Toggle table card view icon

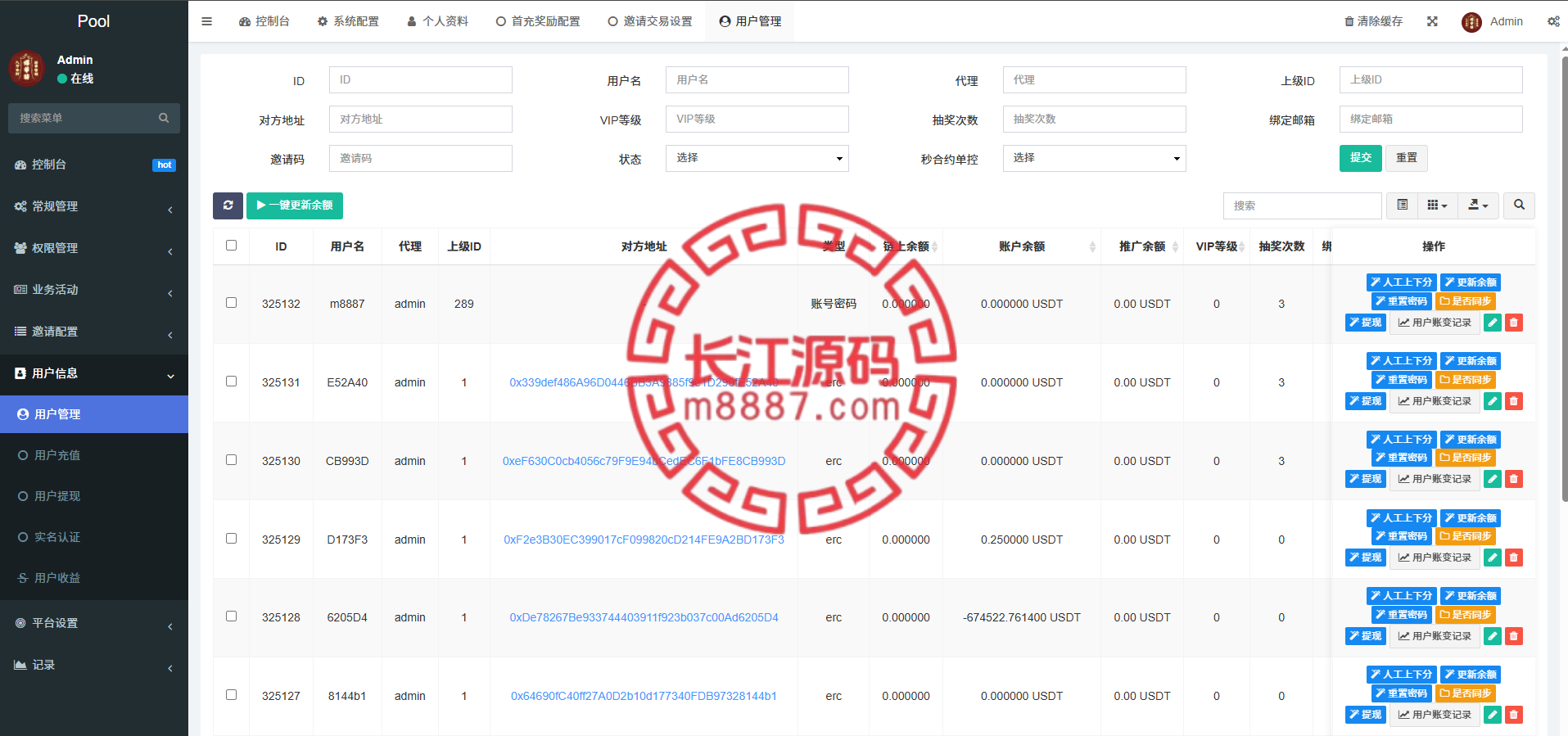[1402, 205]
